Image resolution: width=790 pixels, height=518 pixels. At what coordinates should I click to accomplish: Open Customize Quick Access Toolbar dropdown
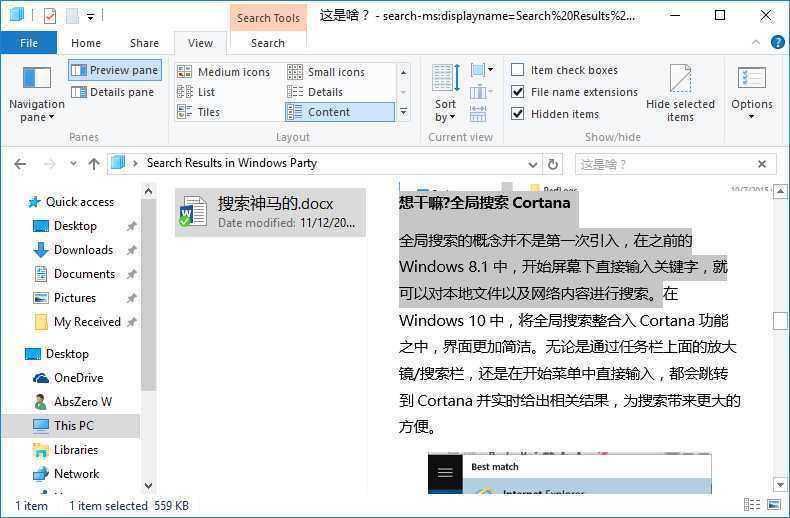click(x=91, y=17)
